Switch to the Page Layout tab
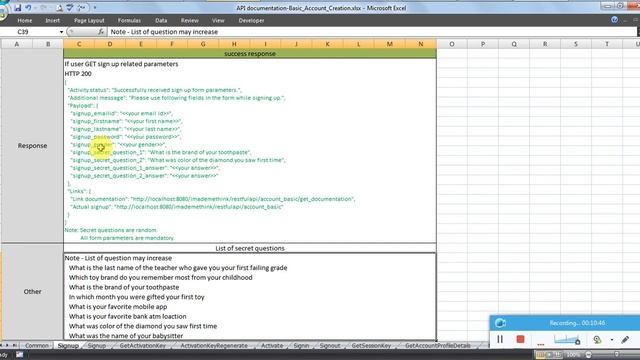The height and width of the screenshot is (360, 640). pos(89,20)
